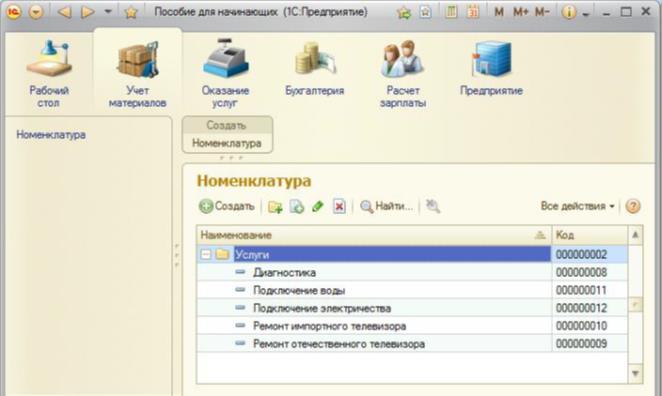The height and width of the screenshot is (396, 662).
Task: Open the info help icon
Action: (x=569, y=12)
